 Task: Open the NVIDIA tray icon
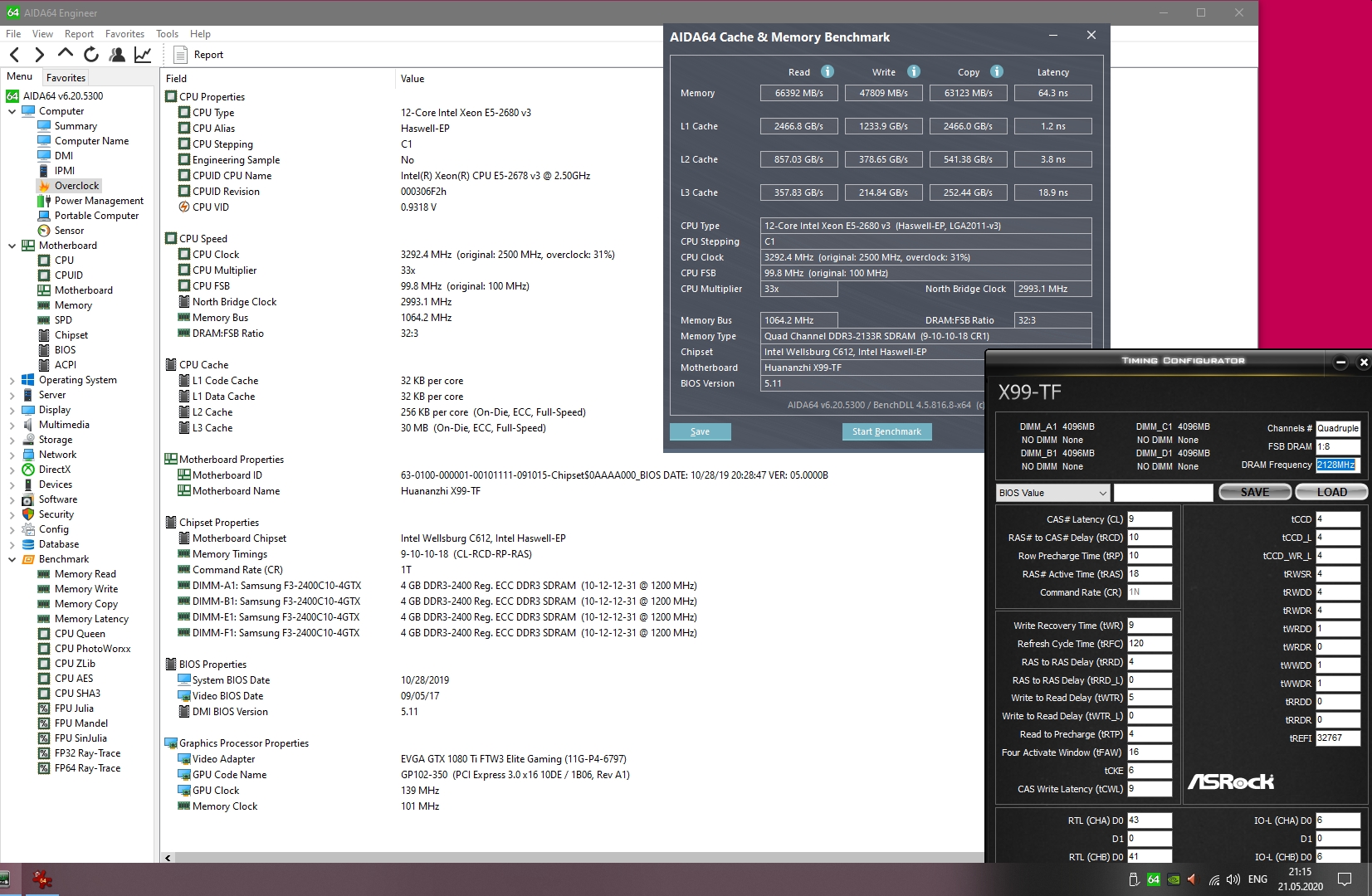pyautogui.click(x=1174, y=879)
